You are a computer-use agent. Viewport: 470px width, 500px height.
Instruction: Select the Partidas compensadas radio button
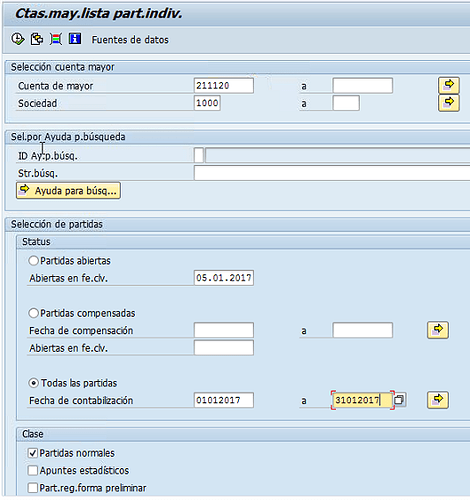click(x=33, y=313)
